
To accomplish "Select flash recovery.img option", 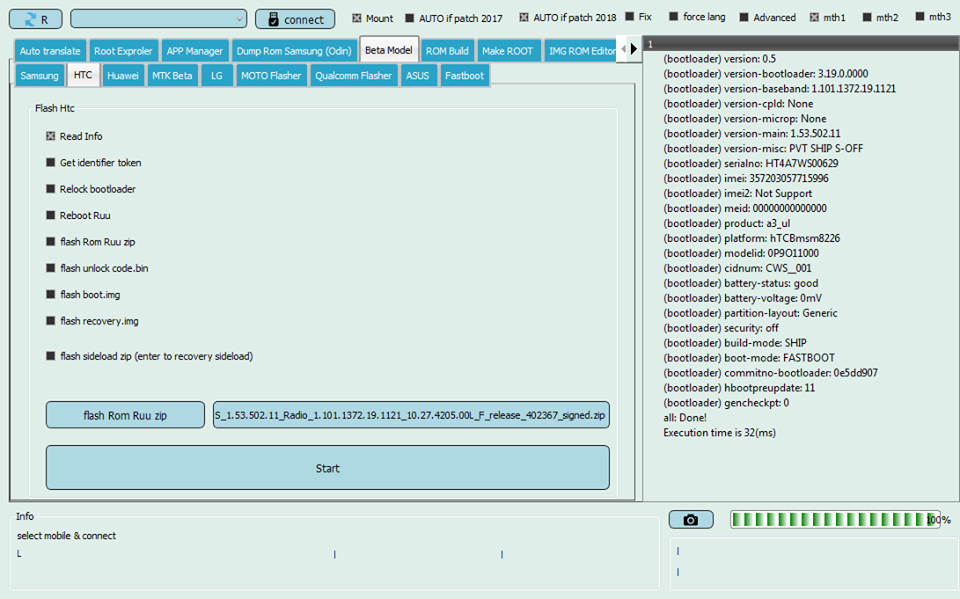I will (x=92, y=320).
